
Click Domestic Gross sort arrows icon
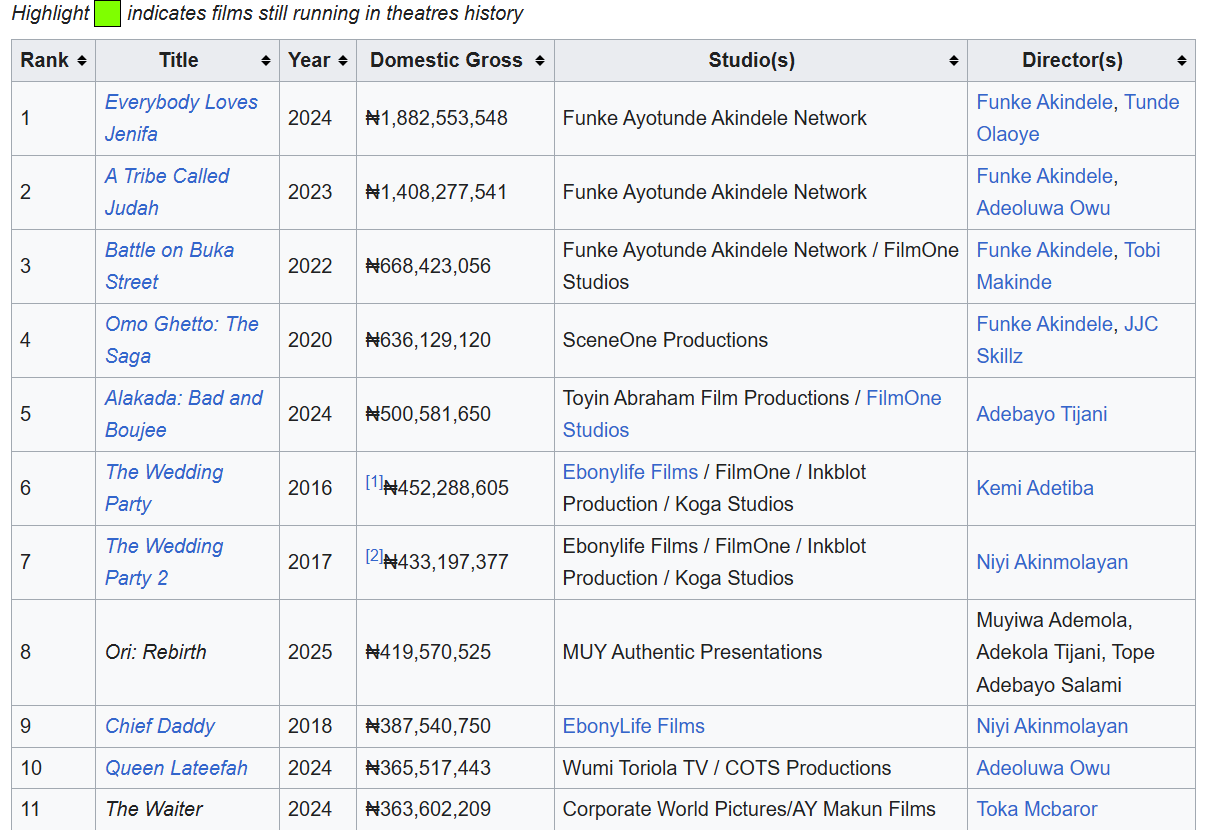(x=540, y=61)
